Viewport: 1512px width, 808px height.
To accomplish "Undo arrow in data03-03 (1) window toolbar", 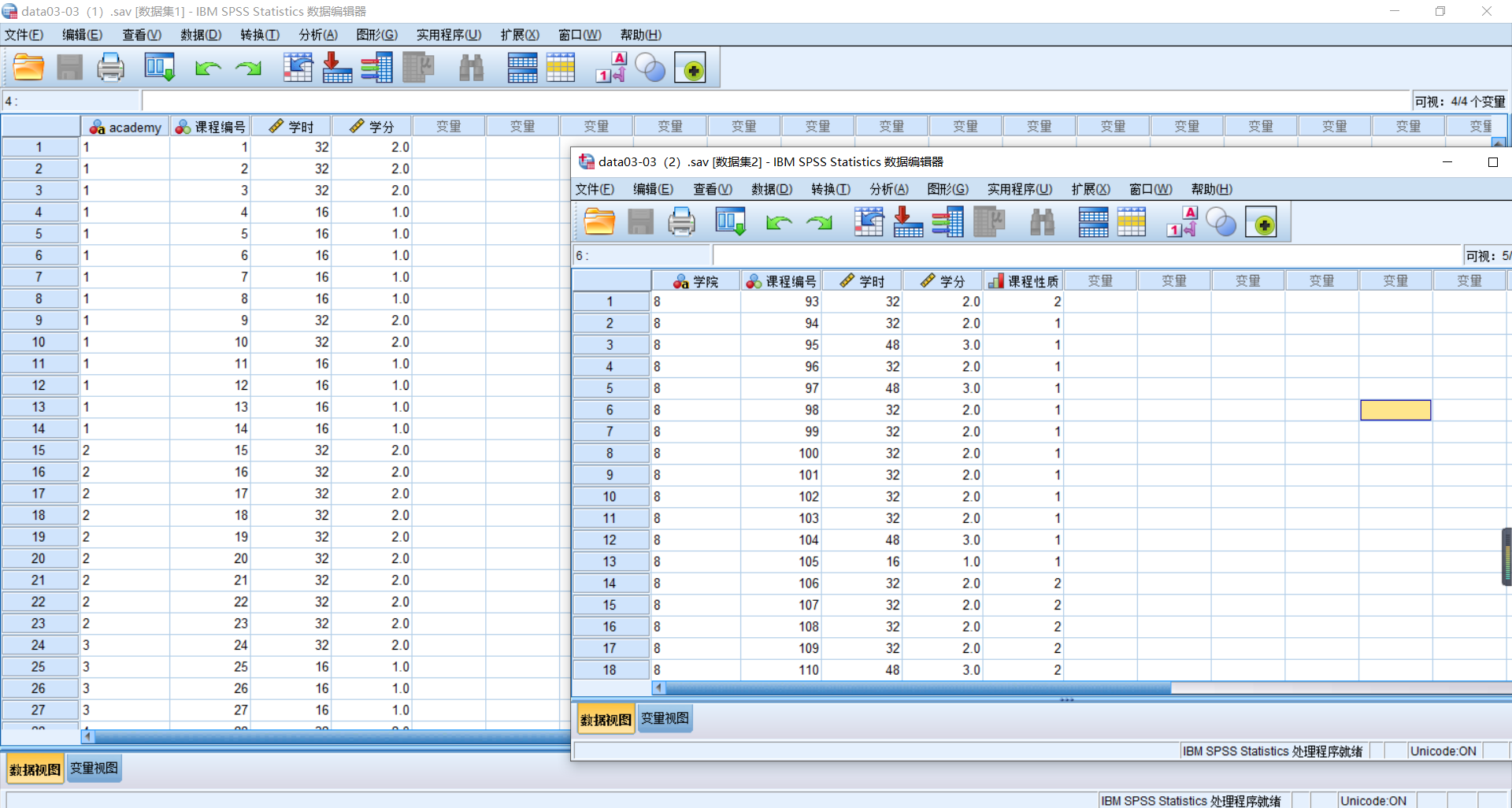I will [208, 69].
